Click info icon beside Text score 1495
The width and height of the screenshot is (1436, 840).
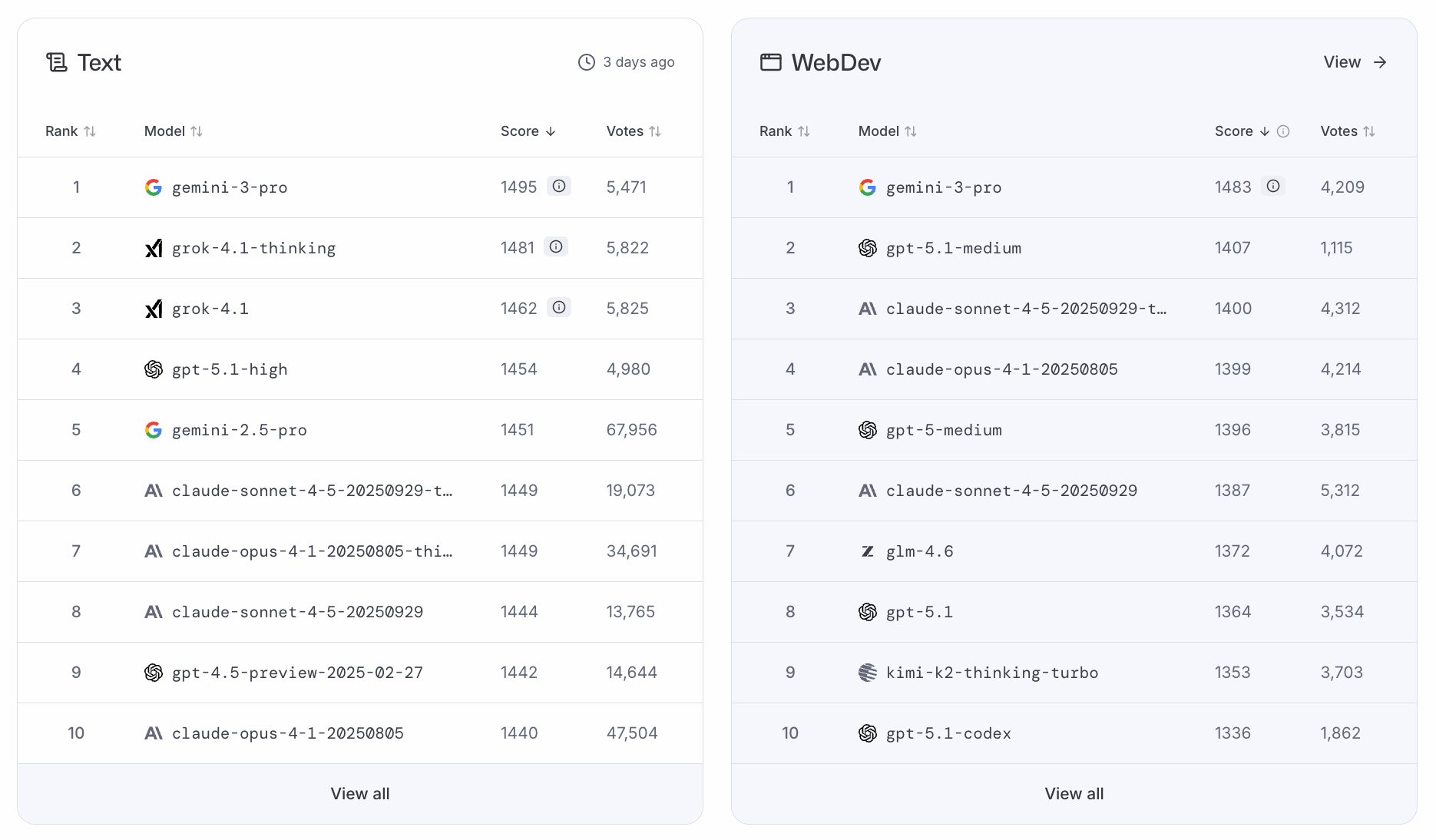(559, 186)
